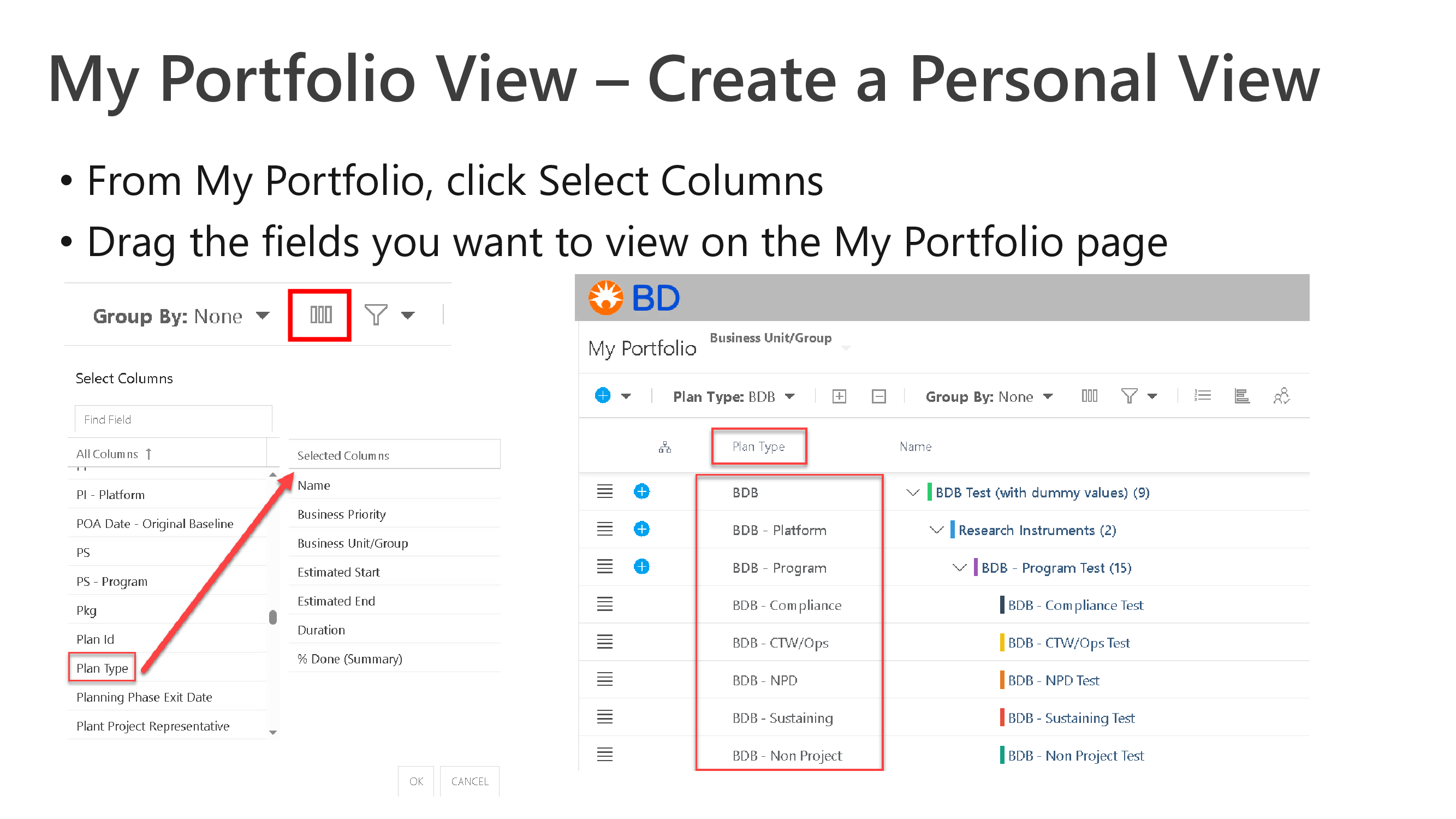Select Planning Phase Exit Date field
Screen dimensions: 1456x819
(x=144, y=697)
